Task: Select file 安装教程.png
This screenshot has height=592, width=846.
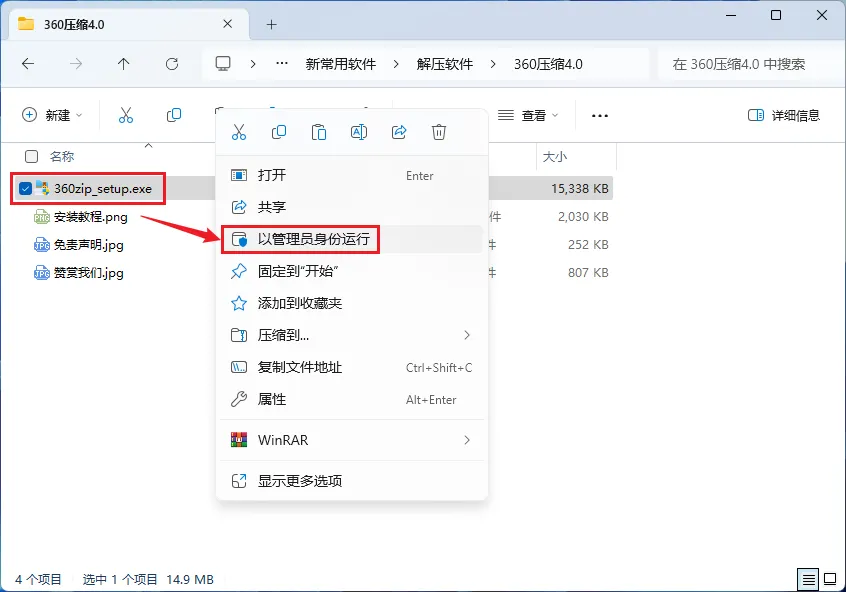Action: pos(91,217)
